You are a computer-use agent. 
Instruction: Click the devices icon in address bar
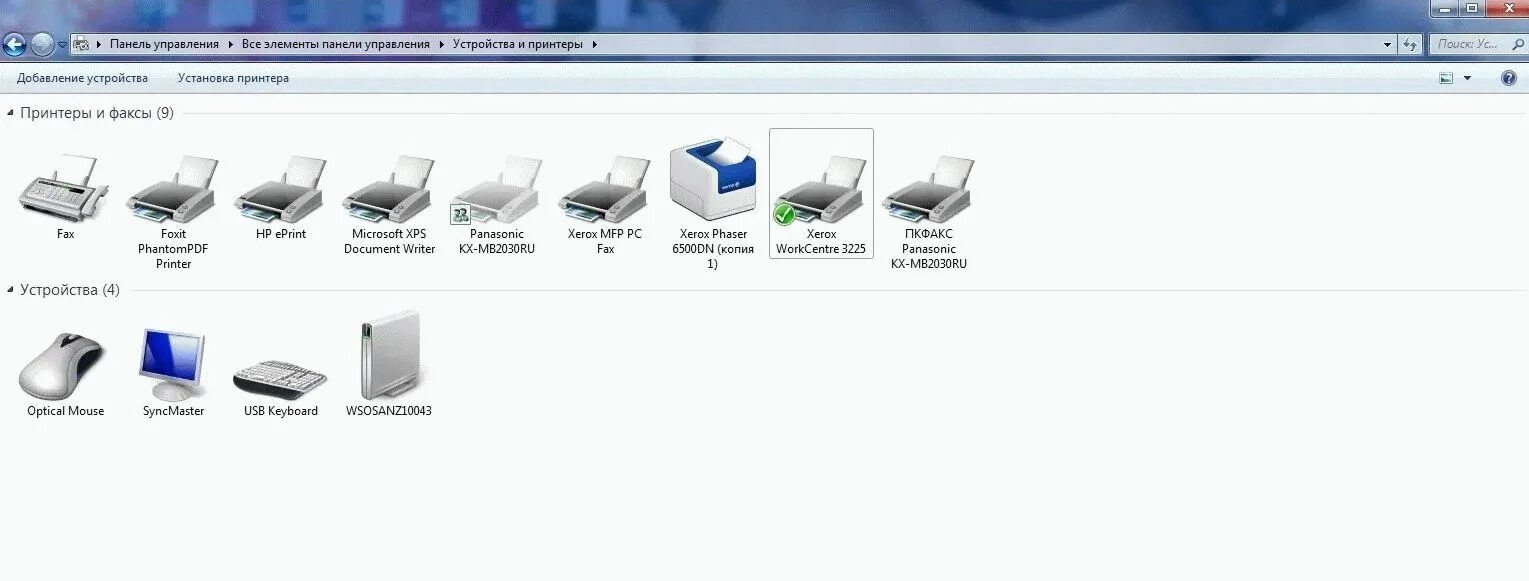(x=82, y=44)
